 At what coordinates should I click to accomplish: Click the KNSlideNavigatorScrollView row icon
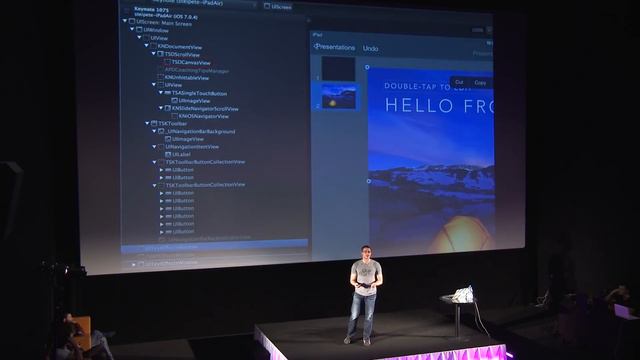(168, 108)
